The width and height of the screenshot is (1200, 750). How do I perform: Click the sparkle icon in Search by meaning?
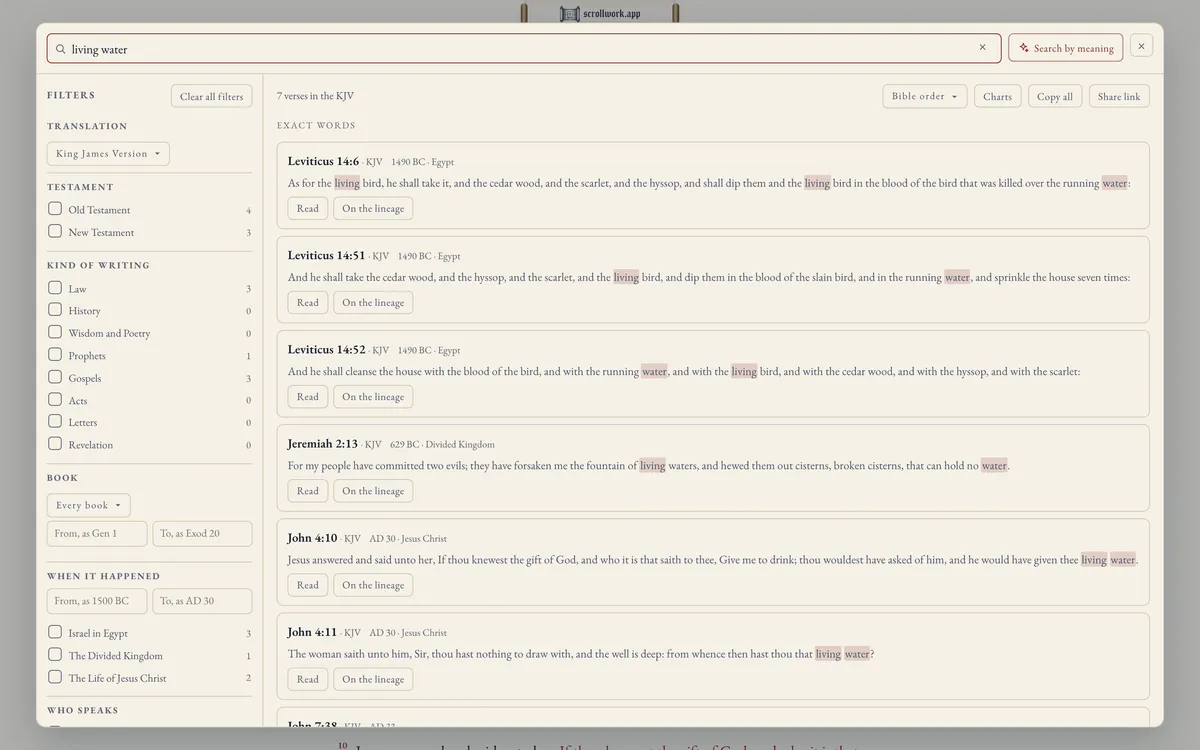pos(1024,48)
